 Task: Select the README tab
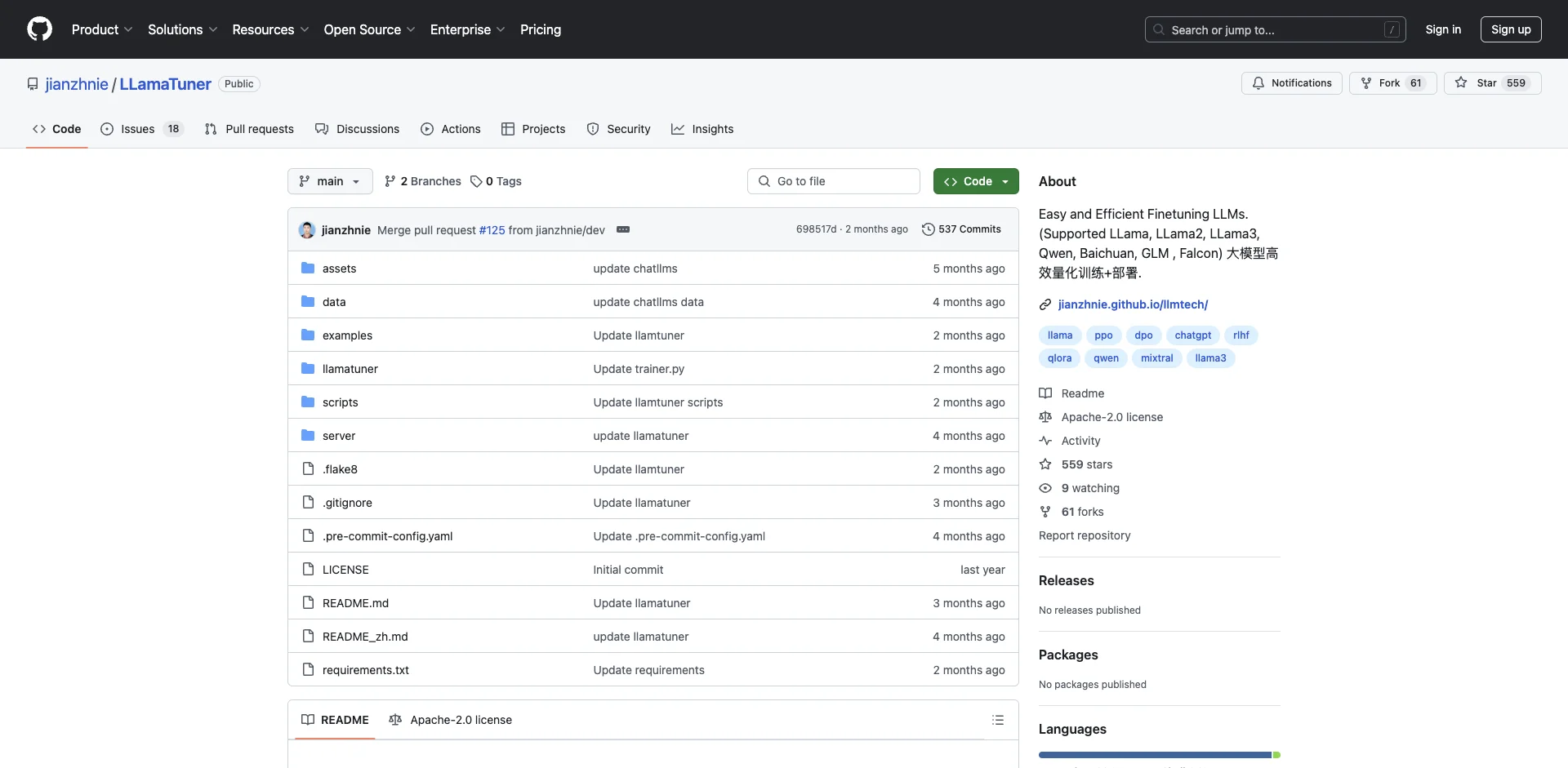pyautogui.click(x=335, y=720)
